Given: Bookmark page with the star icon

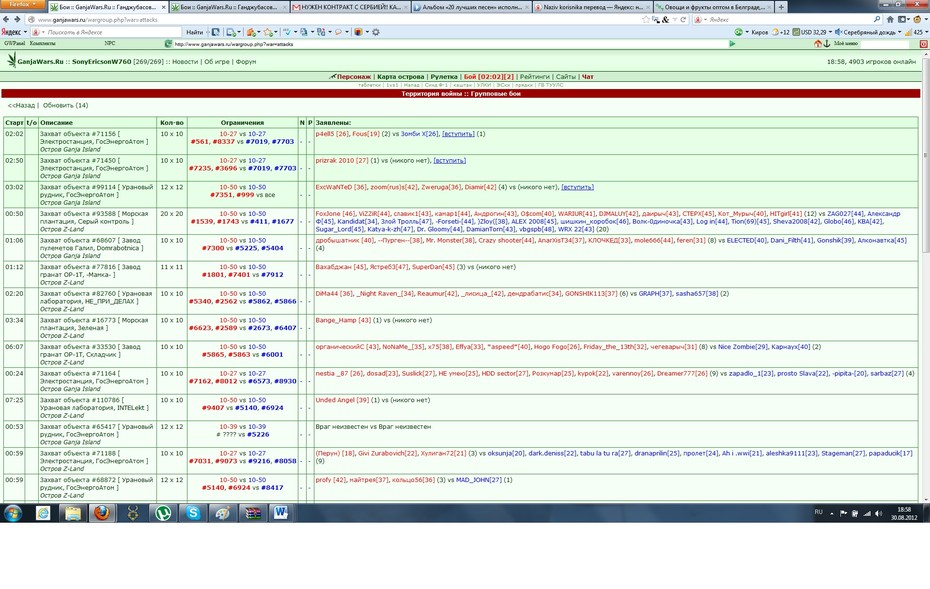Looking at the screenshot, I should point(646,20).
